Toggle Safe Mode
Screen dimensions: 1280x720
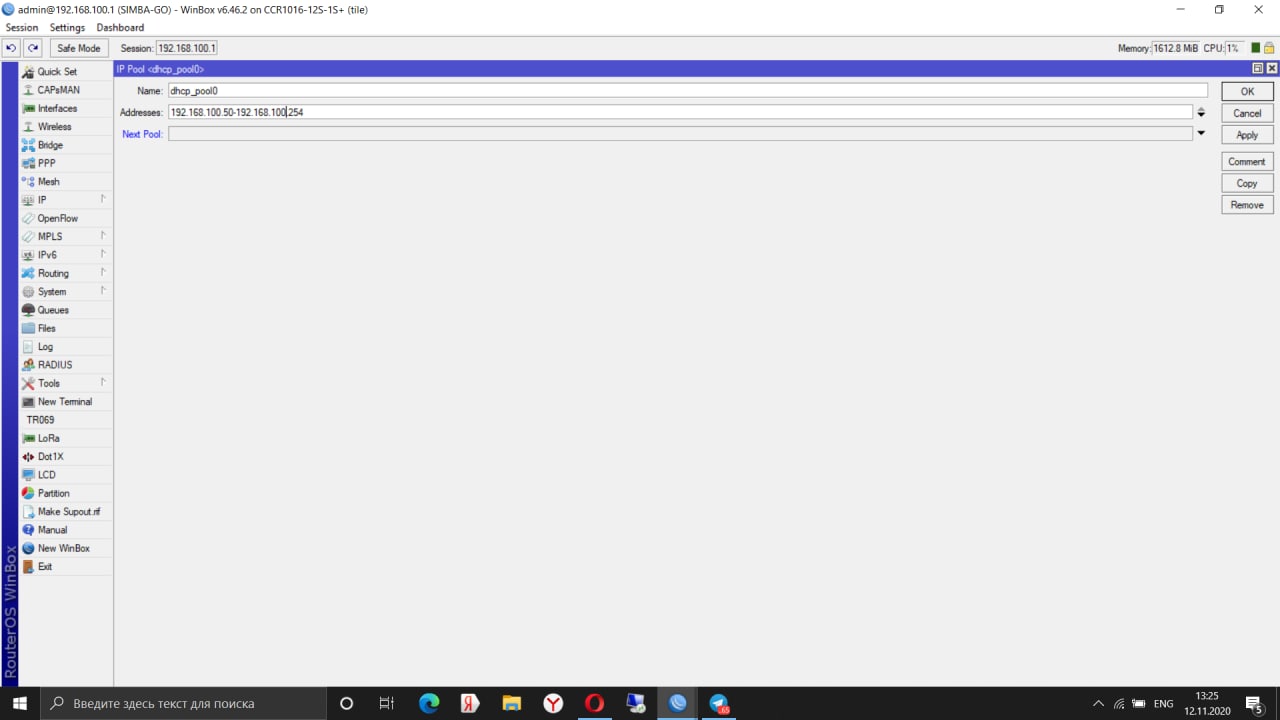tap(79, 48)
